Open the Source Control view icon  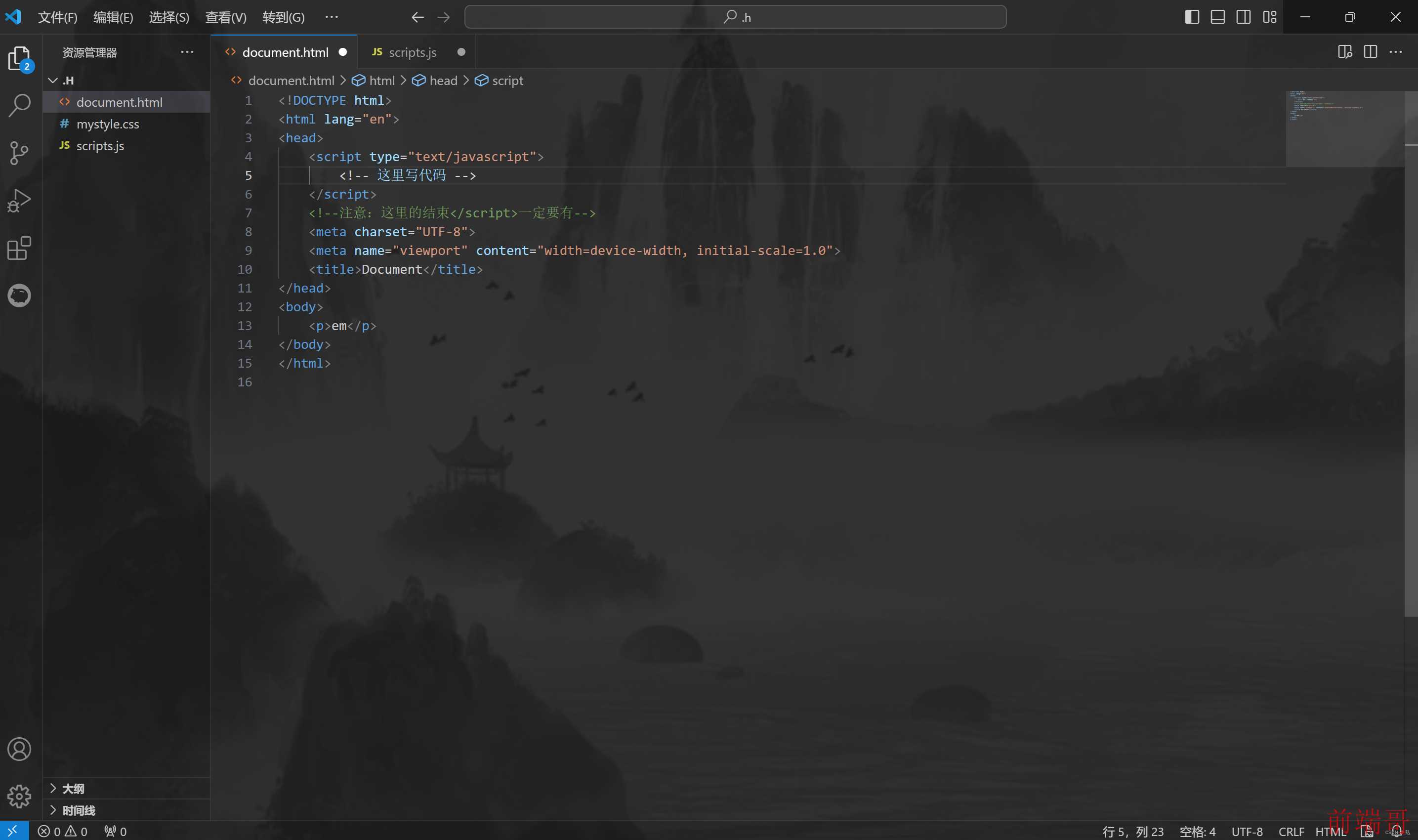19,153
